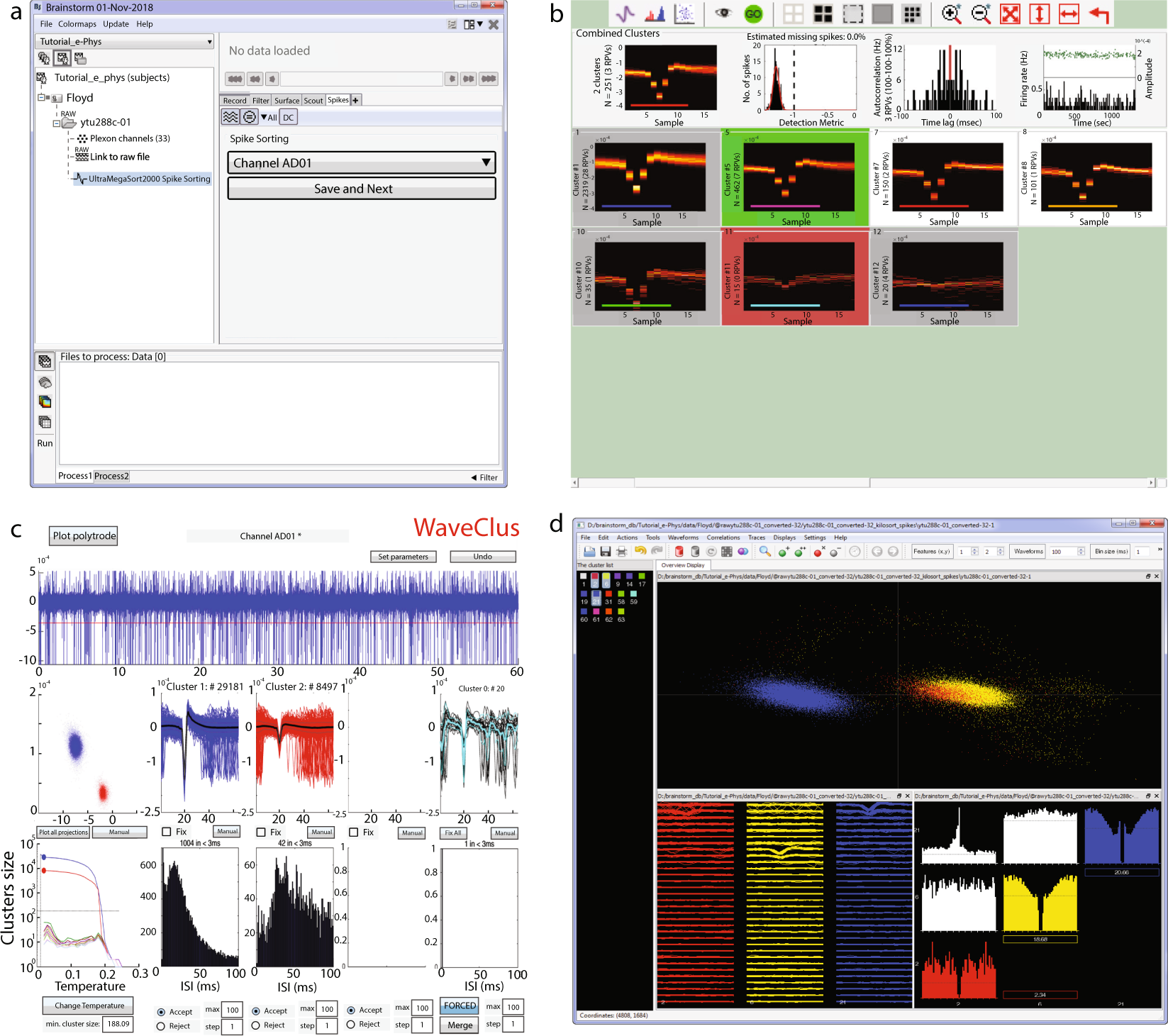Screen dimensions: 1168x1036
Task: Click the save disk icon in Klusters toolbar
Action: pos(605,552)
